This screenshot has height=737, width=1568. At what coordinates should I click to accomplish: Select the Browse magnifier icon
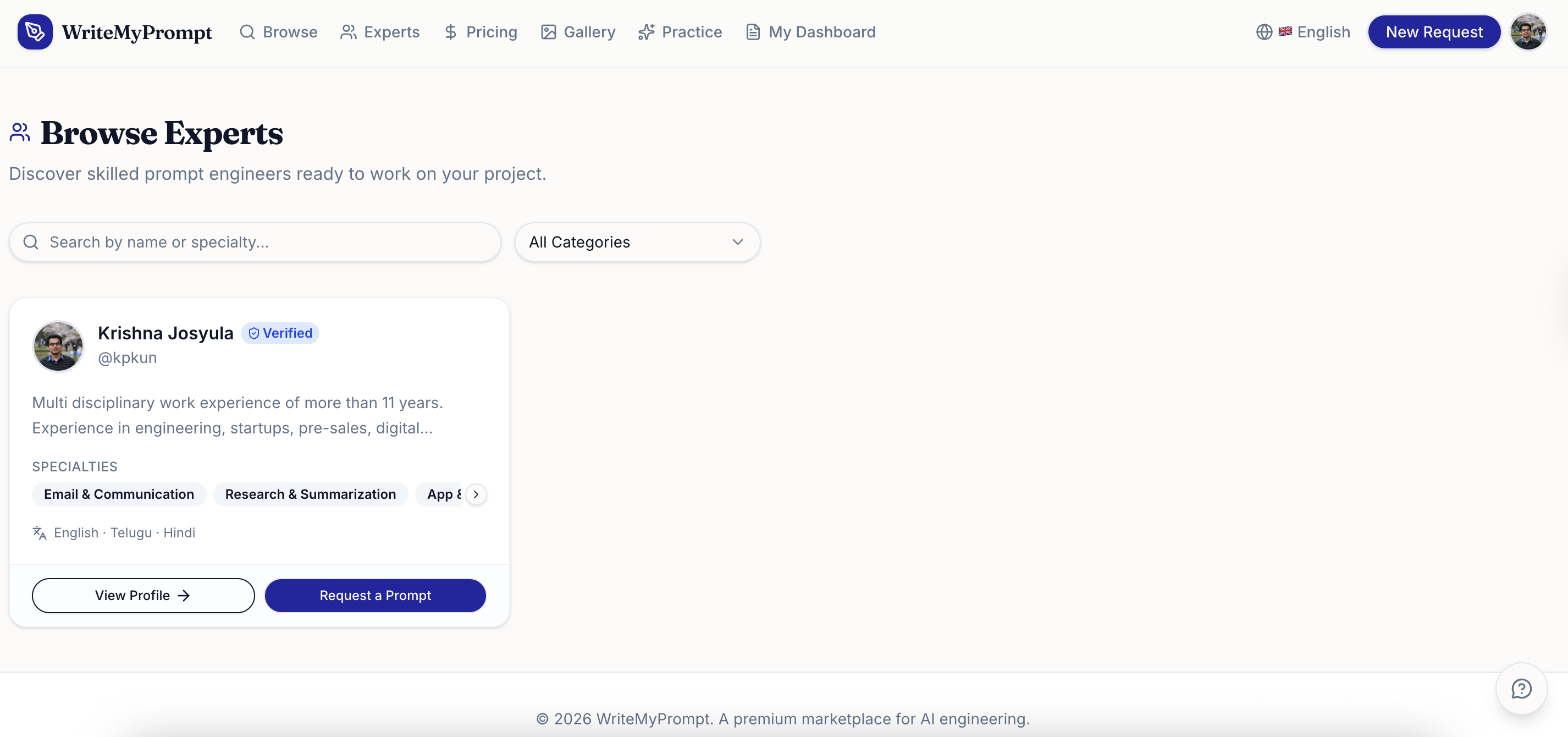tap(247, 32)
